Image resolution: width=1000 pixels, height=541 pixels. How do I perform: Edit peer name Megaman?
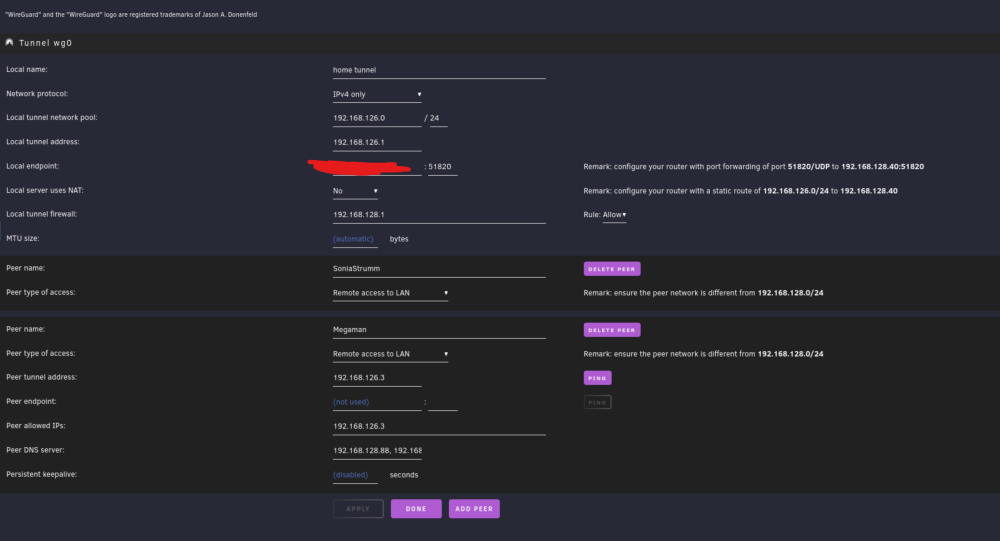(439, 330)
